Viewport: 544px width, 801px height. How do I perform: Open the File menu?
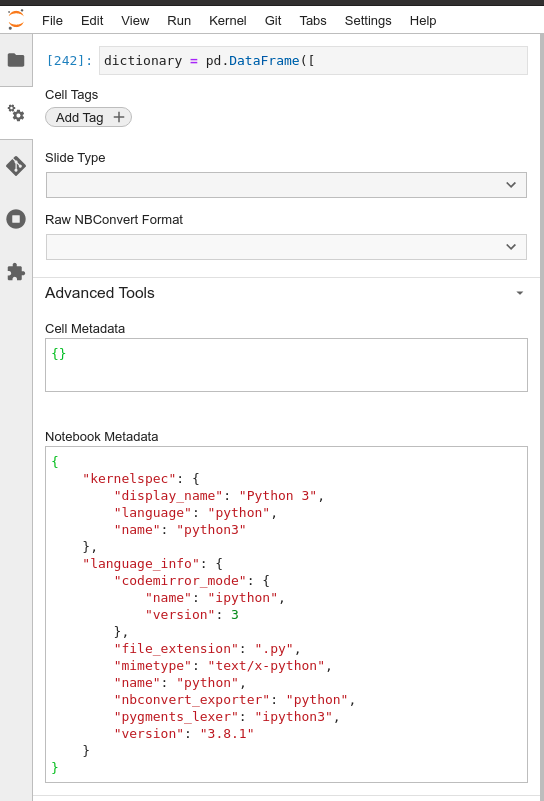(52, 20)
